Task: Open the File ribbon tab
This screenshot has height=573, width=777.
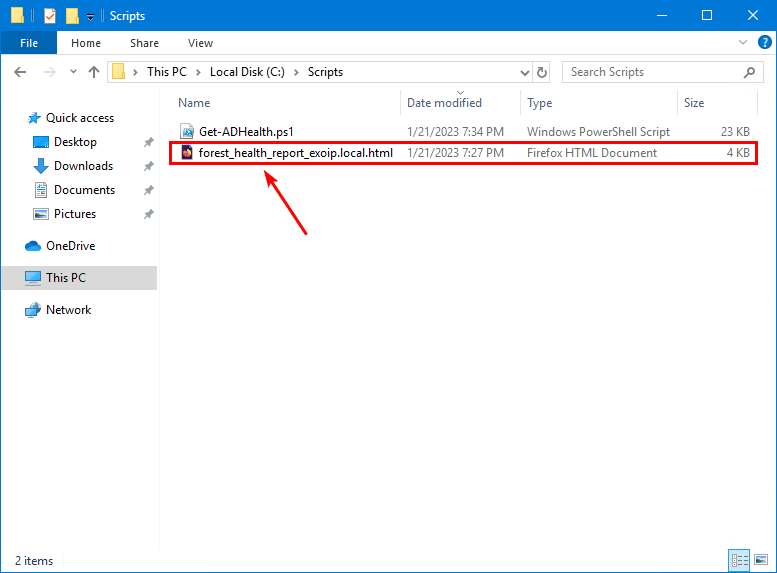Action: 29,43
